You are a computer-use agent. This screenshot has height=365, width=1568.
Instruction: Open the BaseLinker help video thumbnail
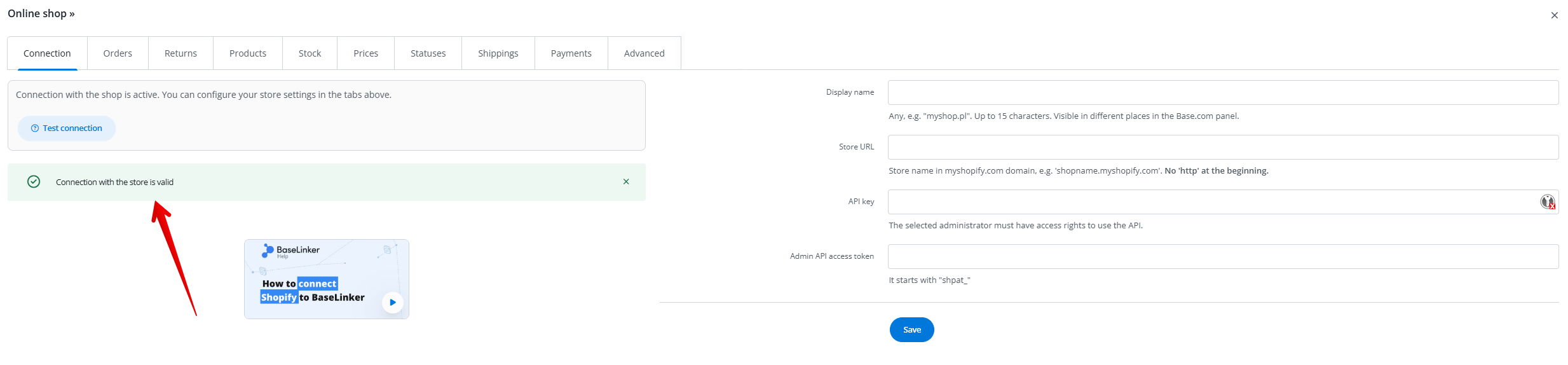[x=326, y=279]
